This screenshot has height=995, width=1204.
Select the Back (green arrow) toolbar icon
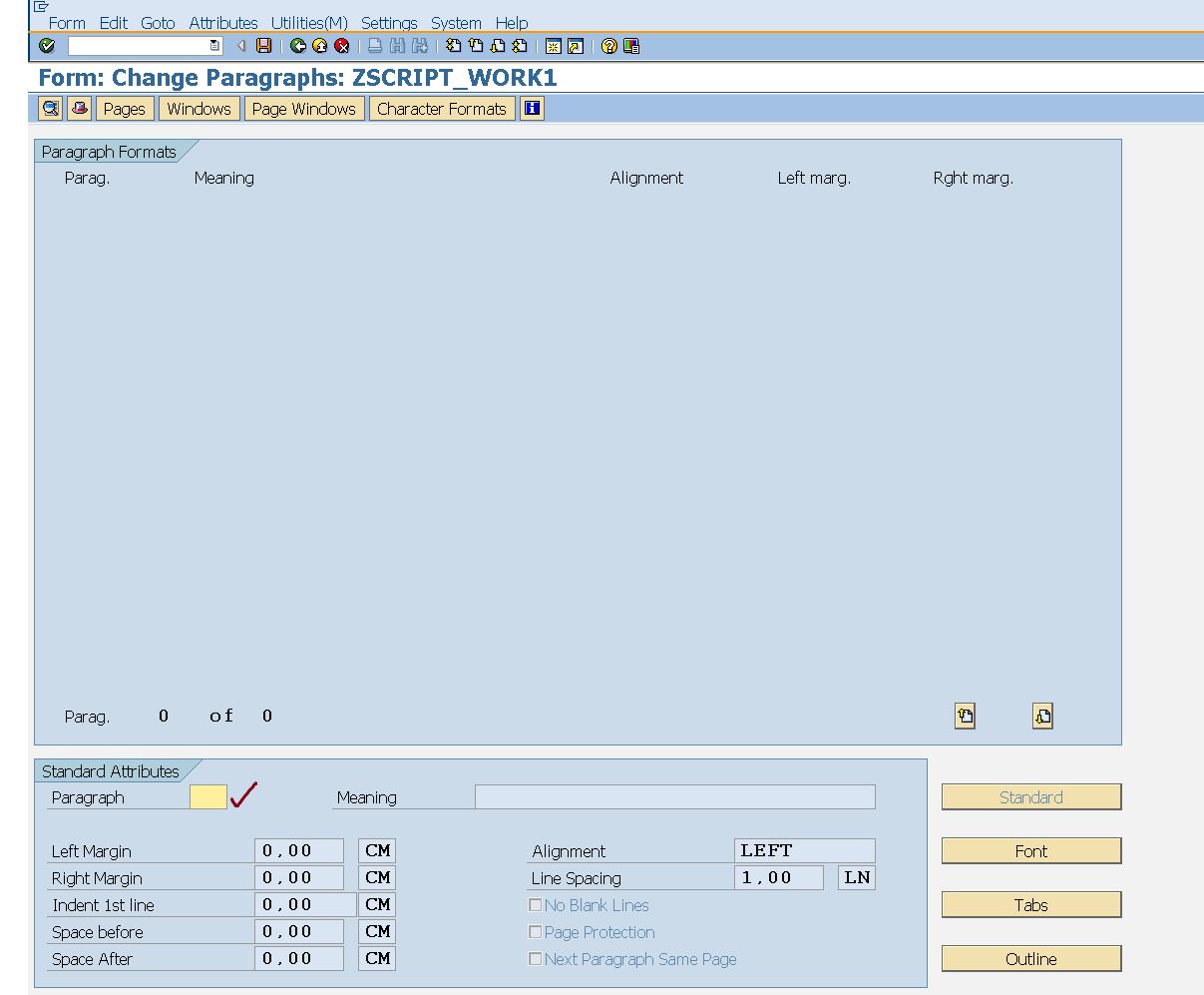(296, 45)
